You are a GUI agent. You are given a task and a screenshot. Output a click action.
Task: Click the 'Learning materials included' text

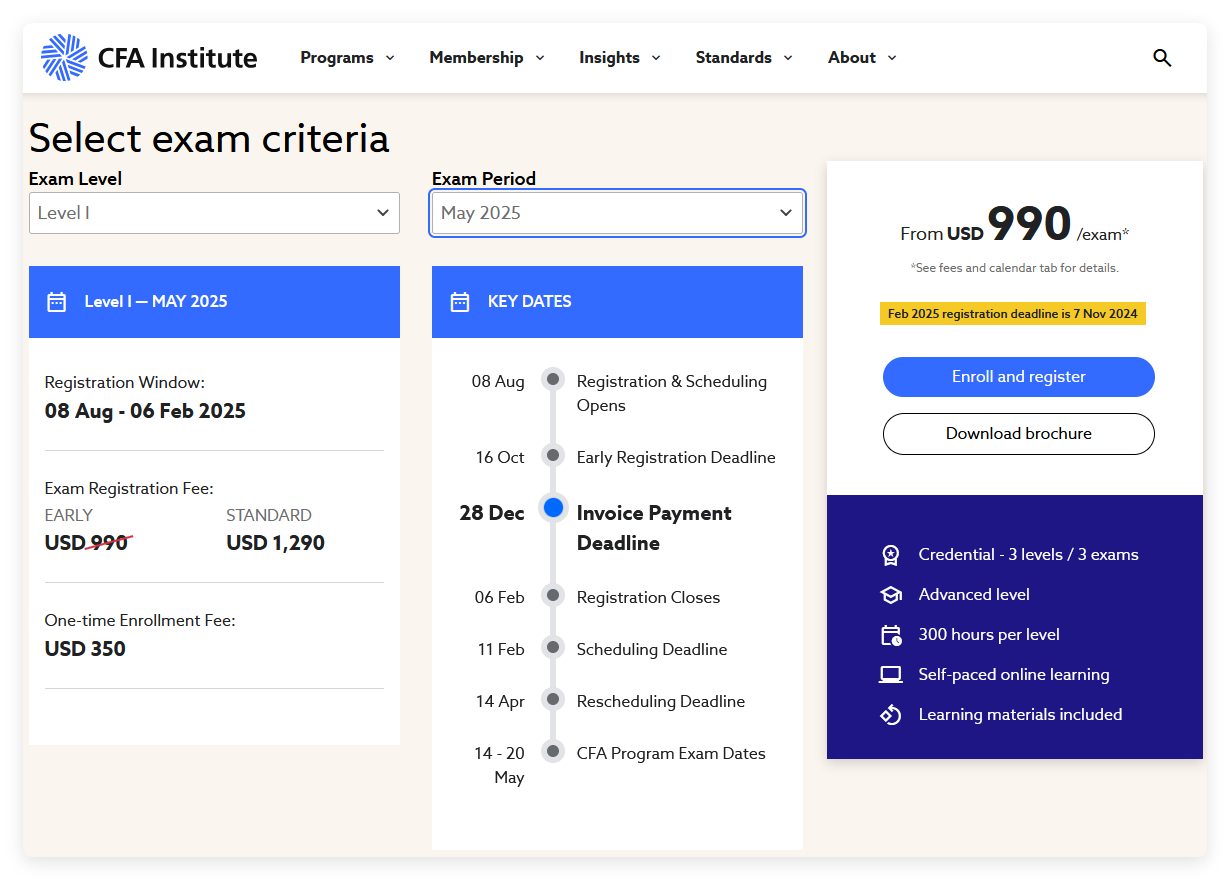tap(1020, 715)
